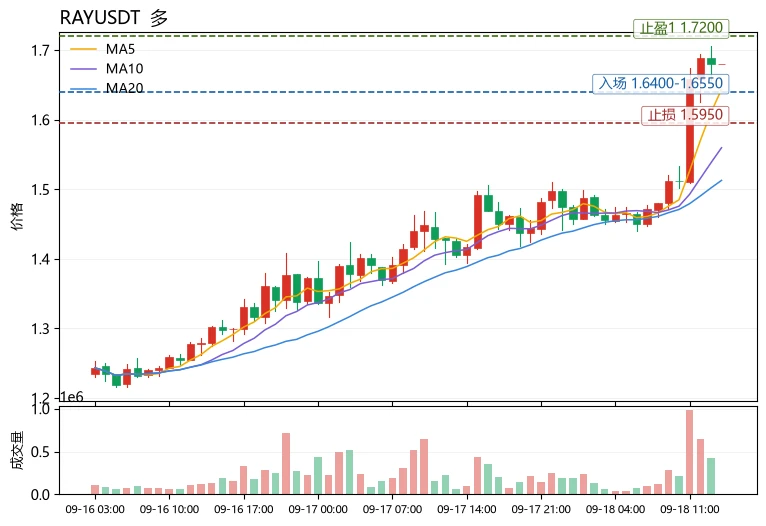Click the 0.0 volume axis tick
This screenshot has width=766, height=526.
point(41,495)
